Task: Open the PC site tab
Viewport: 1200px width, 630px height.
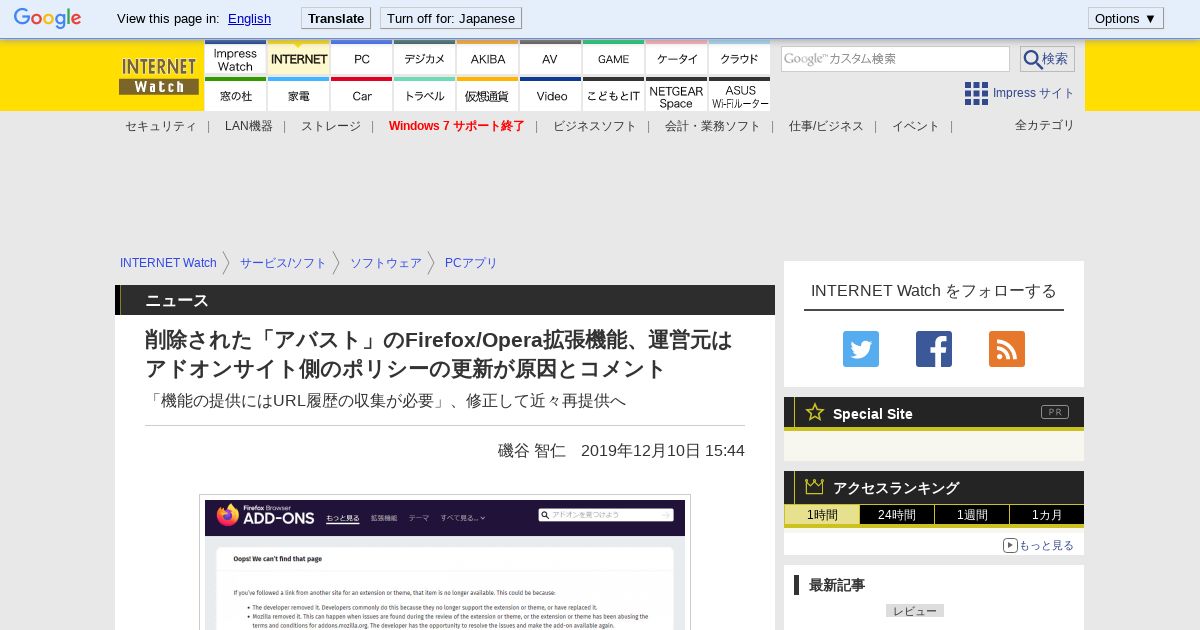Action: (362, 59)
